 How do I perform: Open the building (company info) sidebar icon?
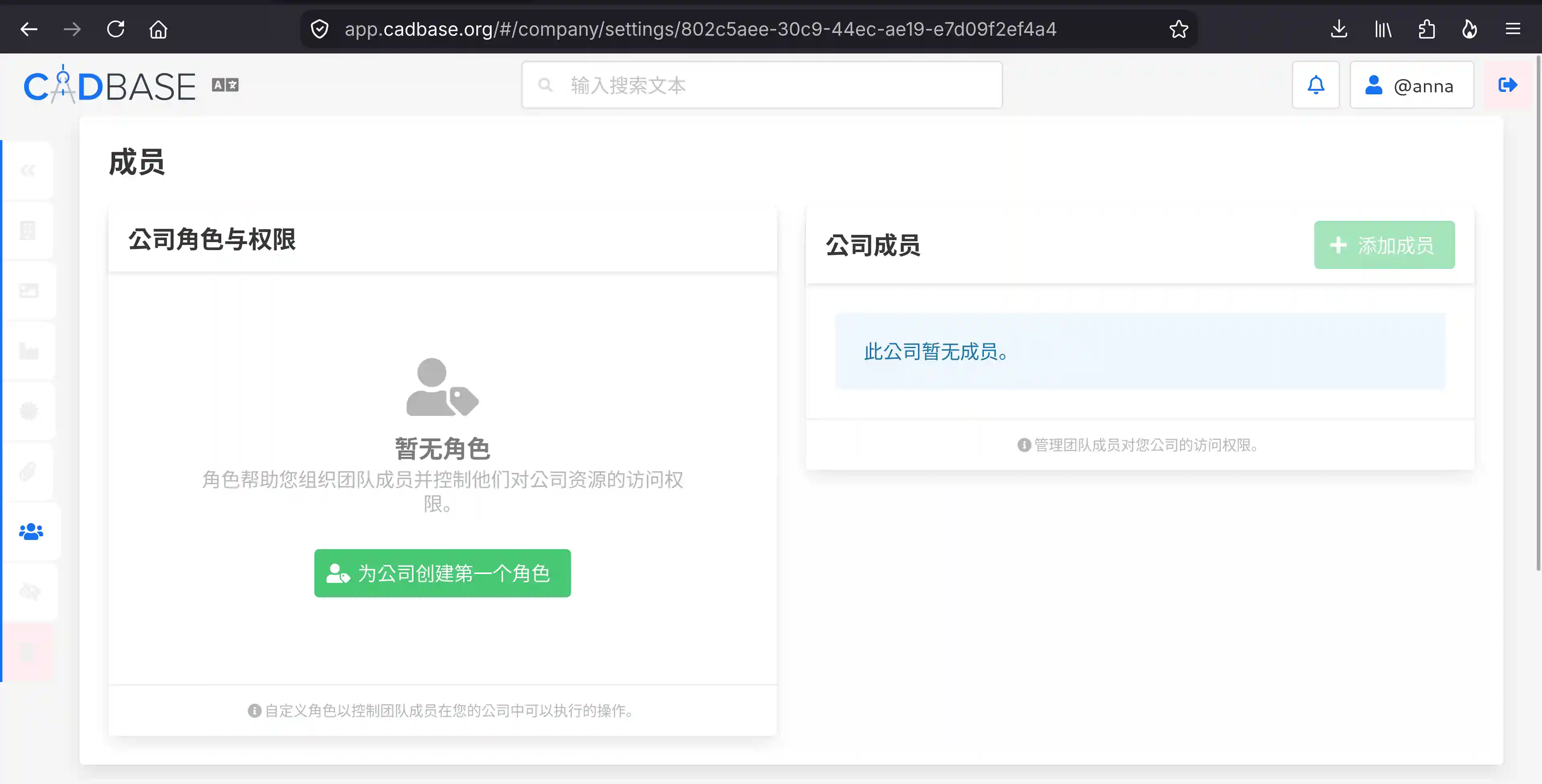[x=28, y=230]
